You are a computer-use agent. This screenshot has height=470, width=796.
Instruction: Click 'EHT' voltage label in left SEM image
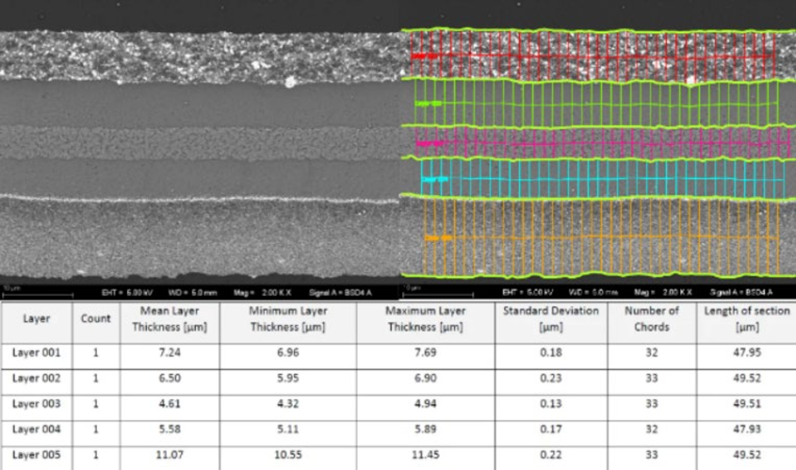tap(127, 293)
